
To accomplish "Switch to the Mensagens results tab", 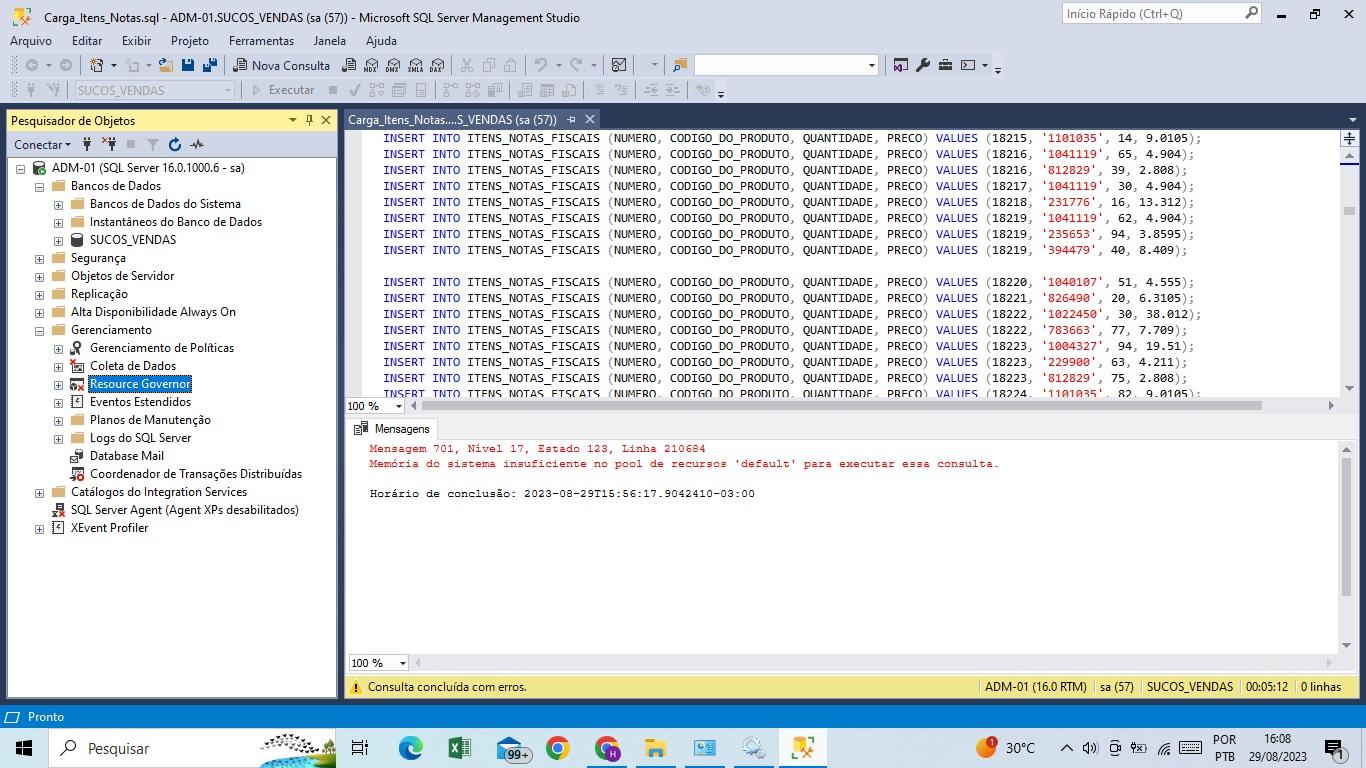I will pos(392,428).
